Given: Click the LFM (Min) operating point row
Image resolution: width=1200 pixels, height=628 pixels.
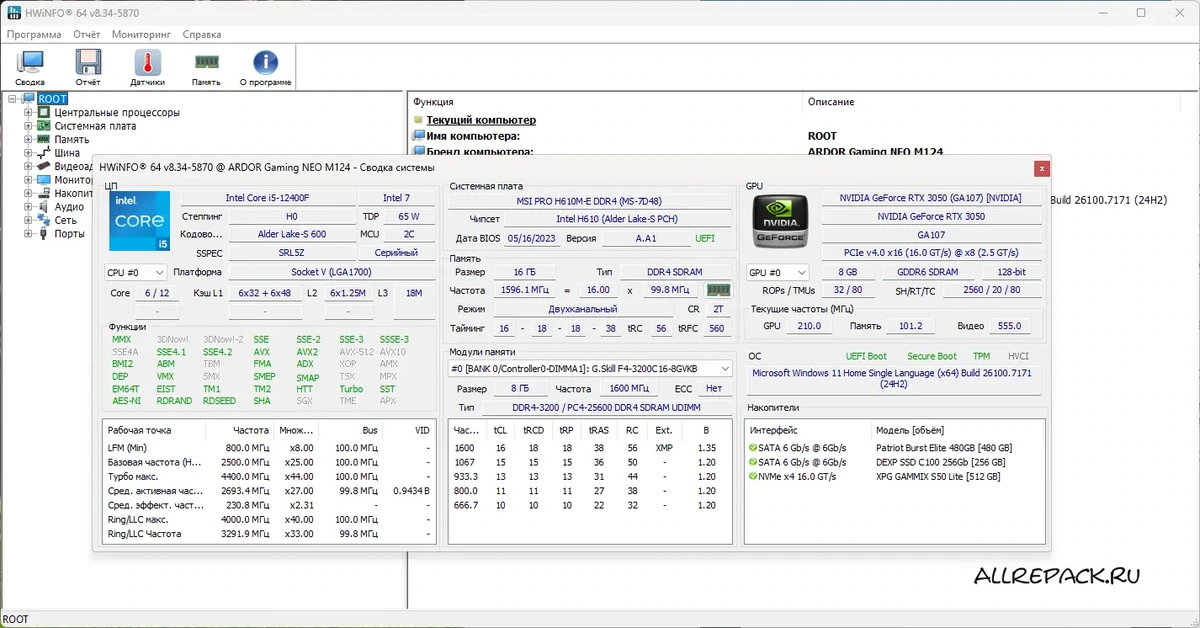Looking at the screenshot, I should 270,448.
